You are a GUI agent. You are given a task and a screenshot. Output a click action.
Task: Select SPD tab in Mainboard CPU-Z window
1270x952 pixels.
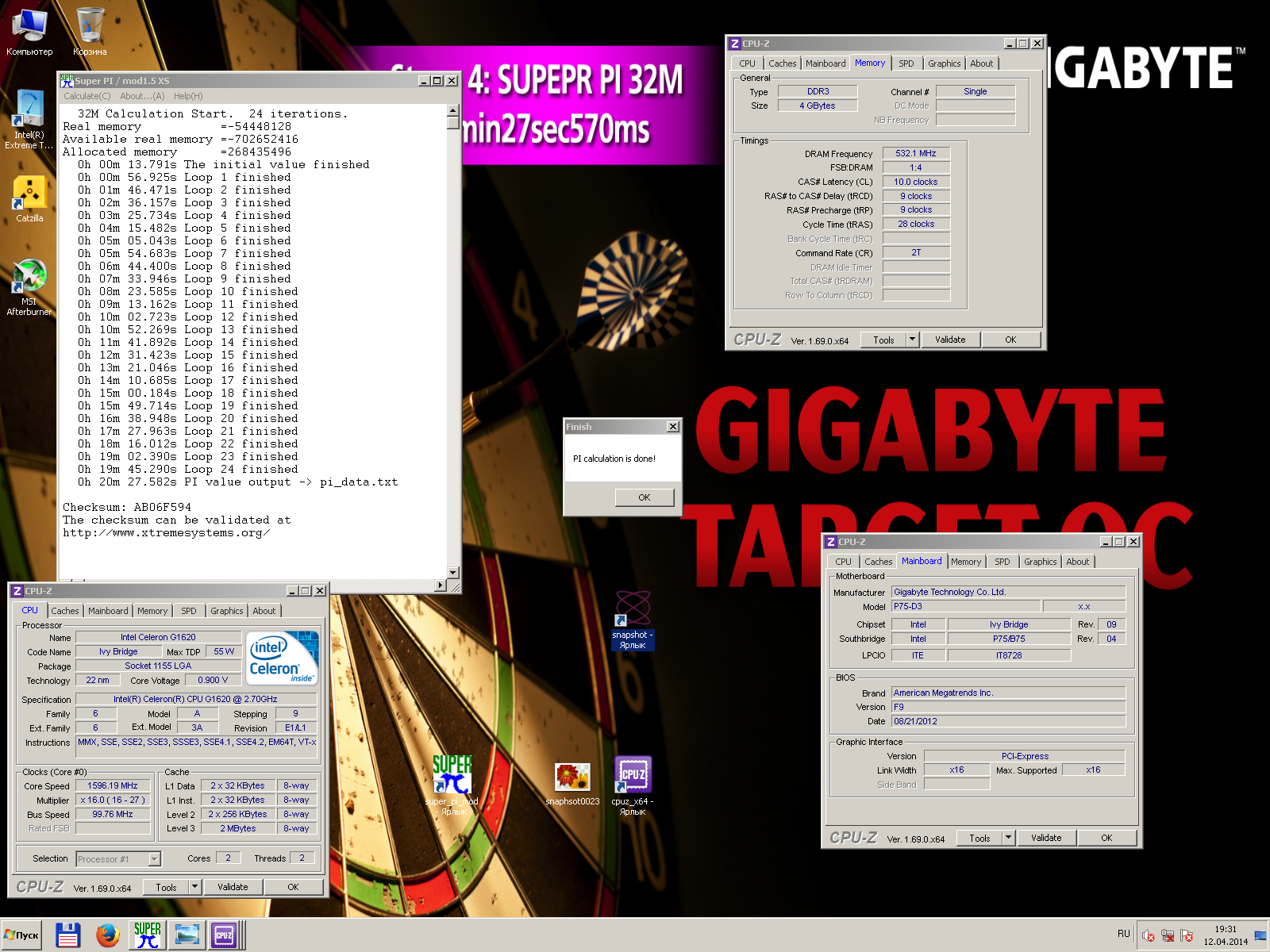pyautogui.click(x=1003, y=562)
